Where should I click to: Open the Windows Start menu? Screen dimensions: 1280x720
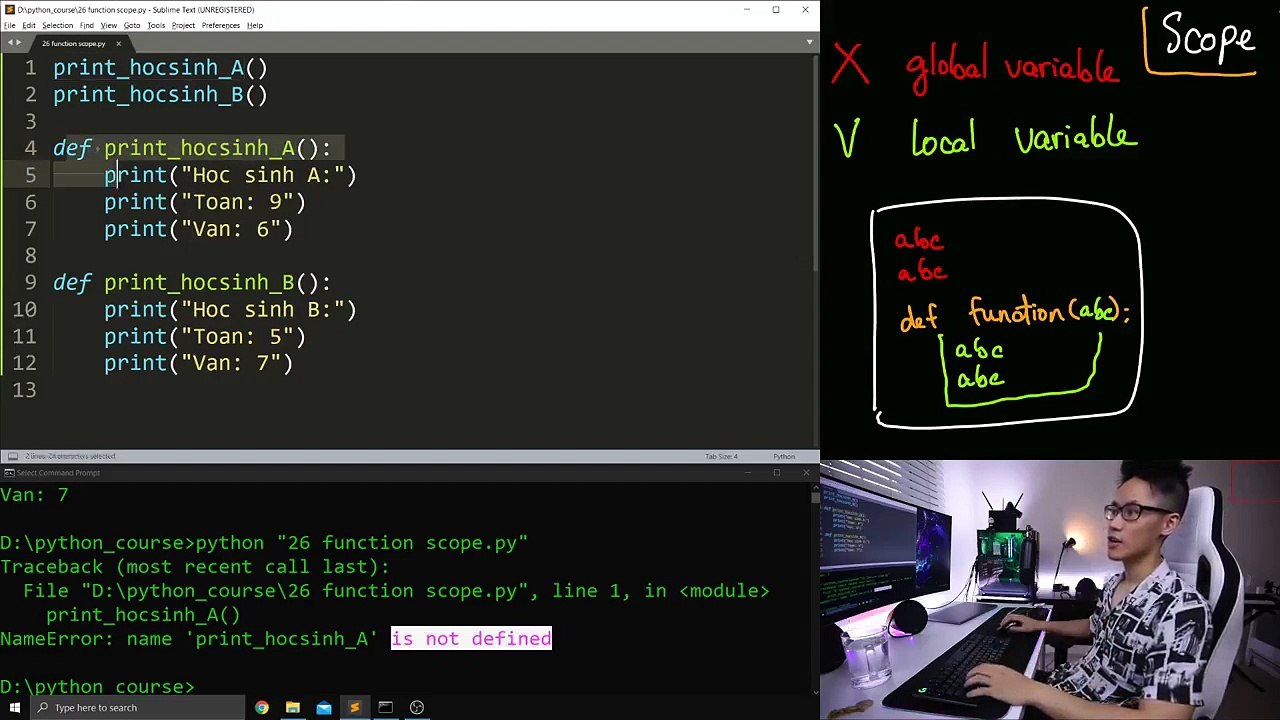[14, 707]
